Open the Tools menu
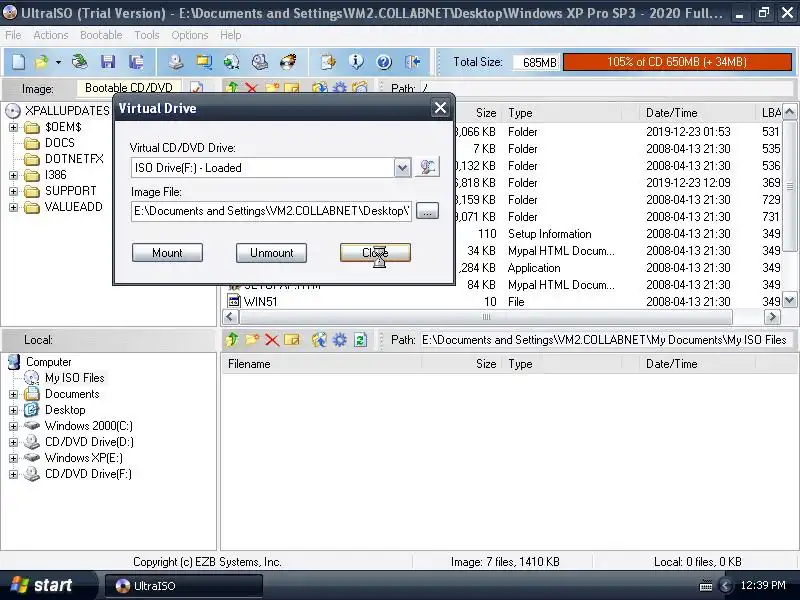The image size is (800, 600). (x=147, y=35)
